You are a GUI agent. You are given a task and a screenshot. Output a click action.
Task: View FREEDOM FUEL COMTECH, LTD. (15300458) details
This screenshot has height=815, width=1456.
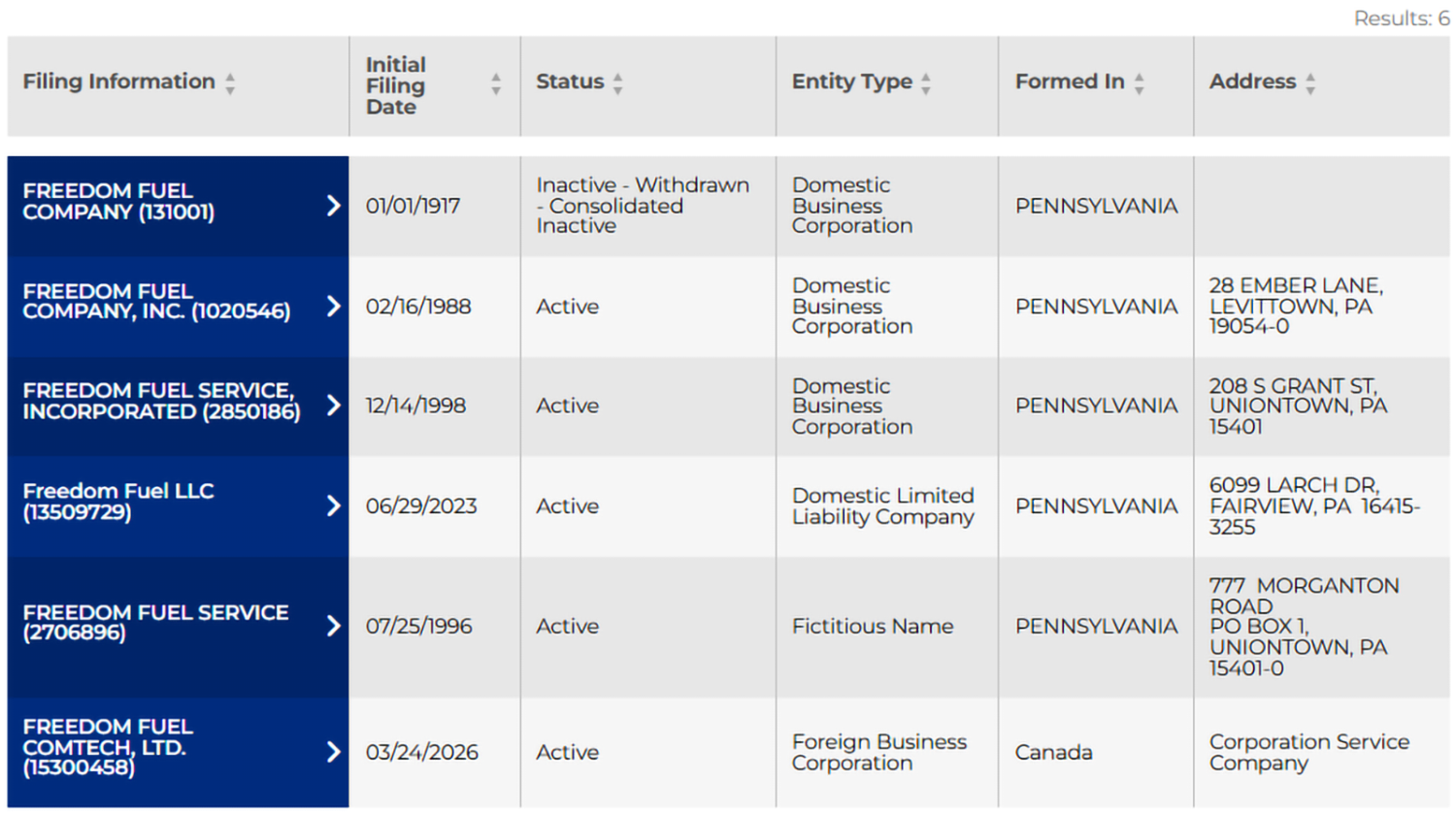point(108,747)
